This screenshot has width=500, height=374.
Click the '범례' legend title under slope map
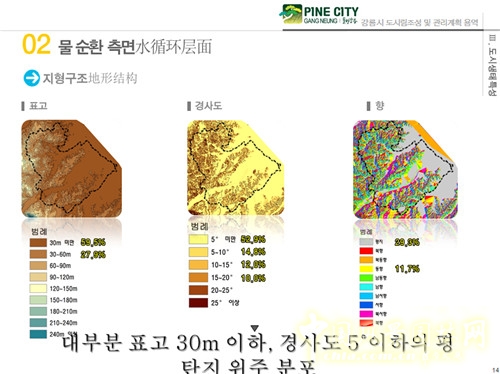click(x=199, y=226)
